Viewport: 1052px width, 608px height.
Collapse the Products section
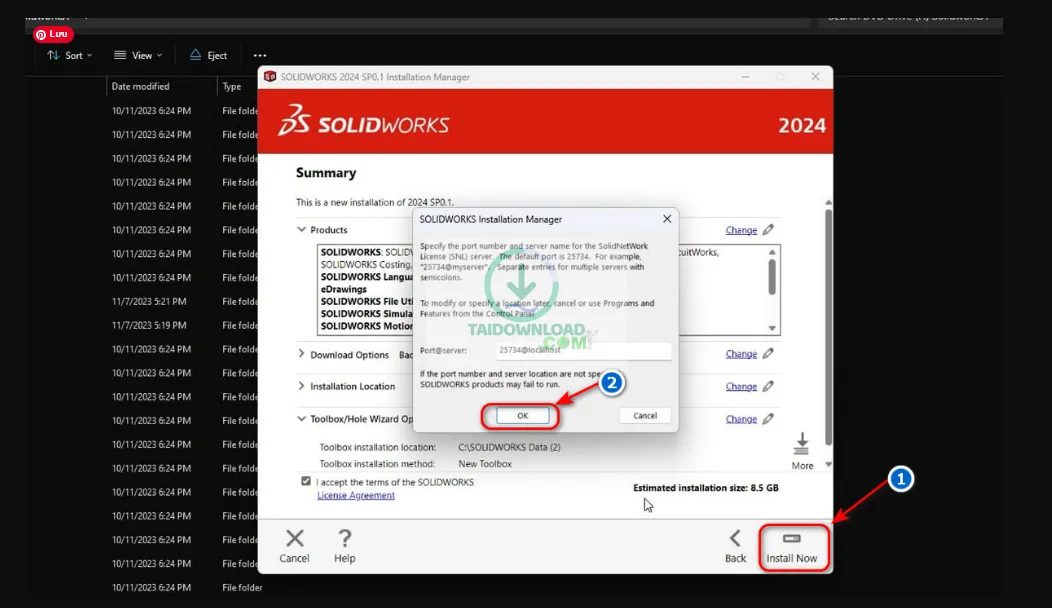pyautogui.click(x=300, y=229)
